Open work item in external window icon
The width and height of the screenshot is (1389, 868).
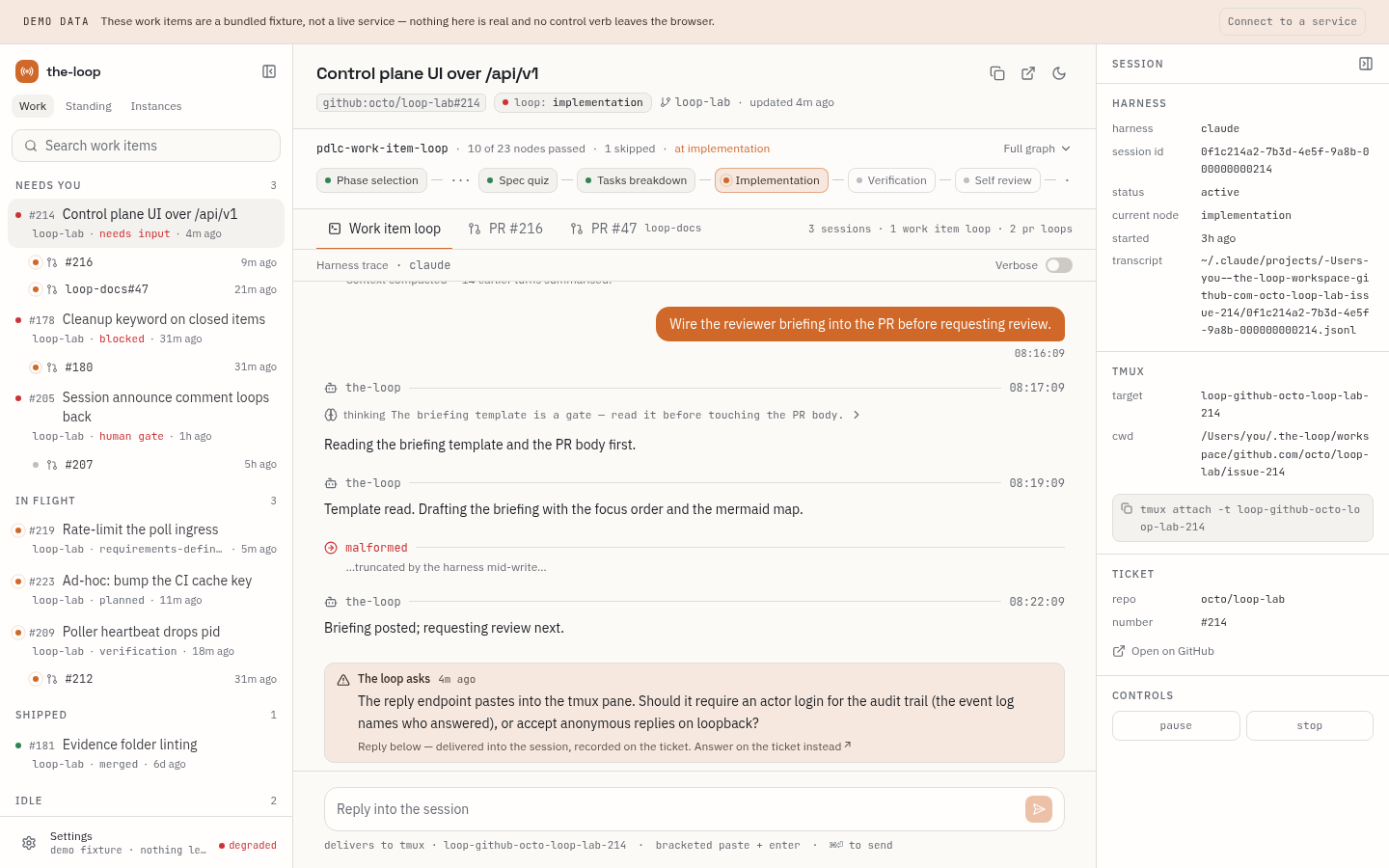1028,73
